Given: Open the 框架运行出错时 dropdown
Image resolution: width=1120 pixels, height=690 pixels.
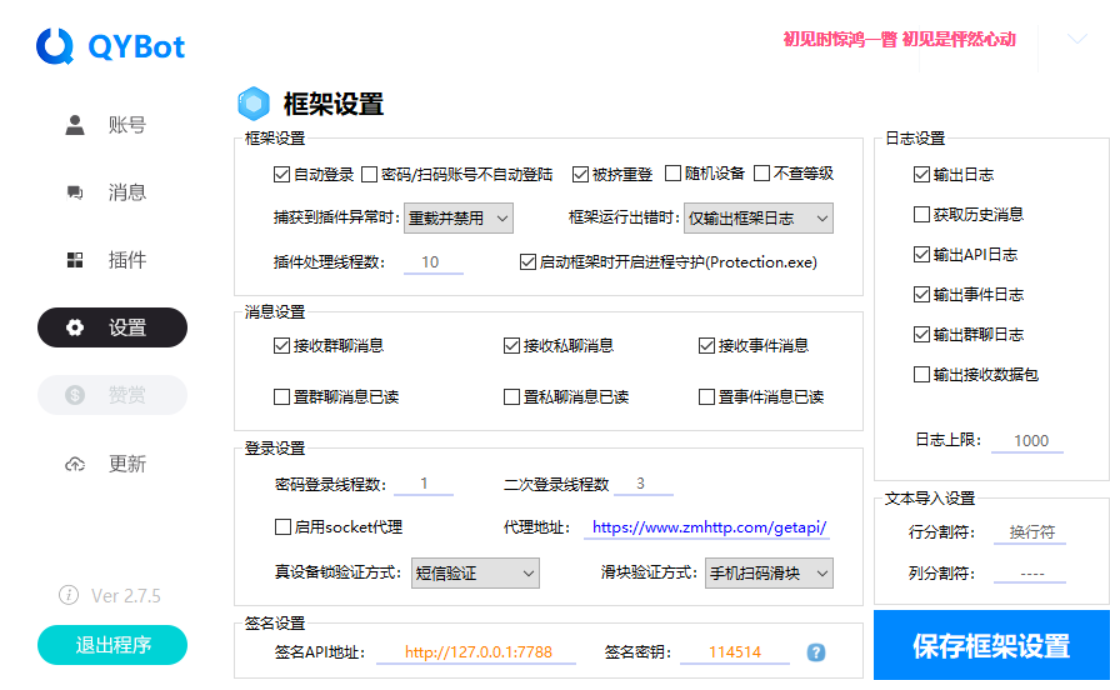Looking at the screenshot, I should coord(758,217).
